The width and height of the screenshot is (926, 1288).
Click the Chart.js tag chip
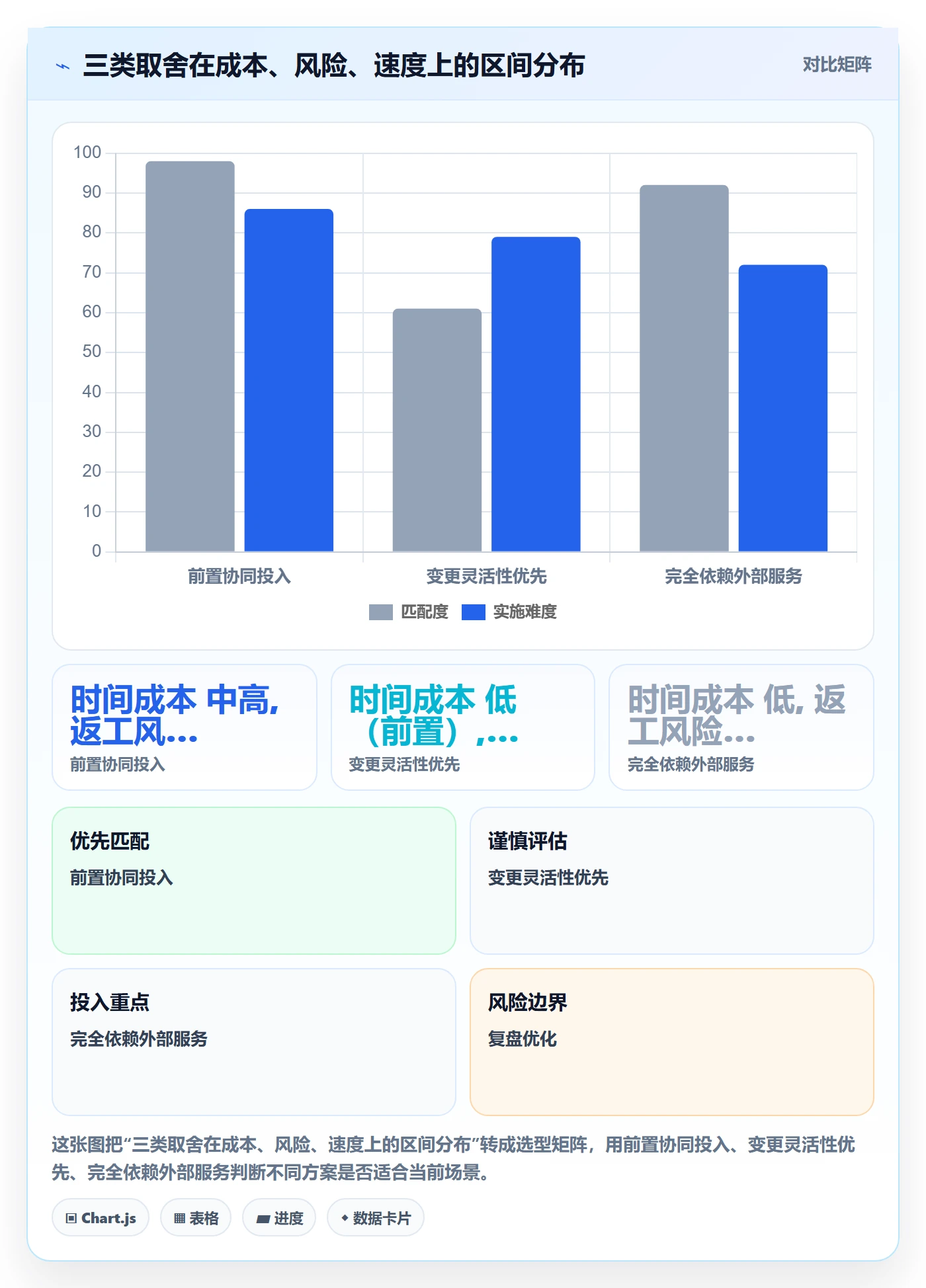point(101,1218)
